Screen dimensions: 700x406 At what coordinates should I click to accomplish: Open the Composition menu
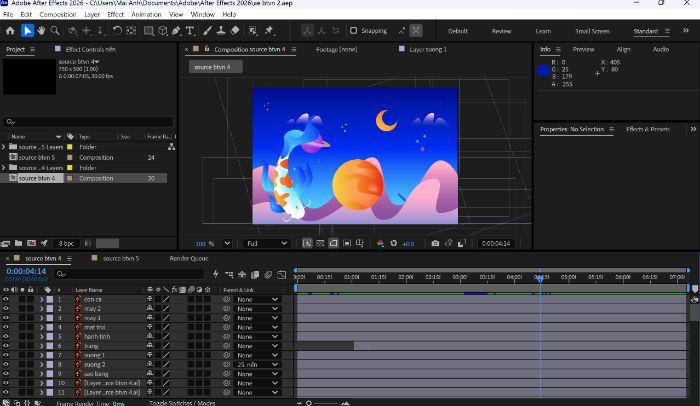pos(58,14)
